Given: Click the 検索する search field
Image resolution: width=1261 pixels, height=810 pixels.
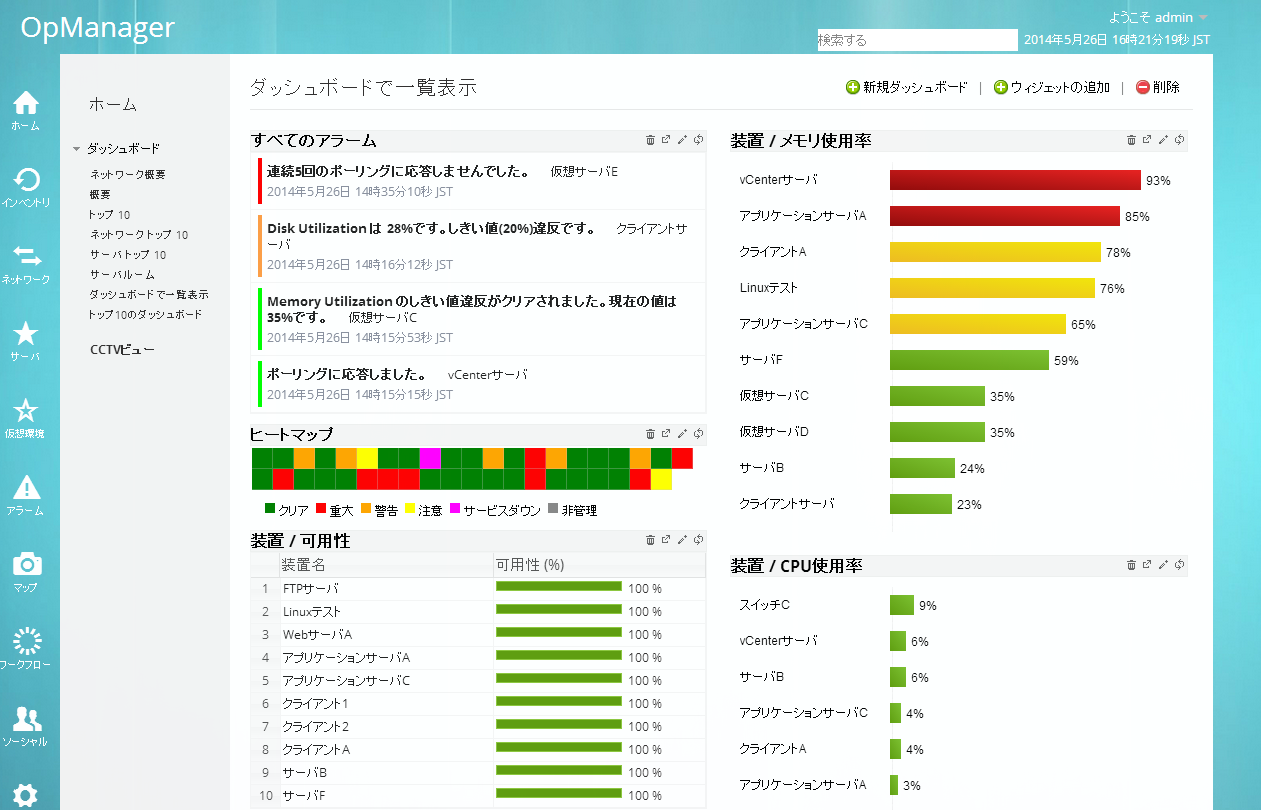Looking at the screenshot, I should click(x=916, y=40).
